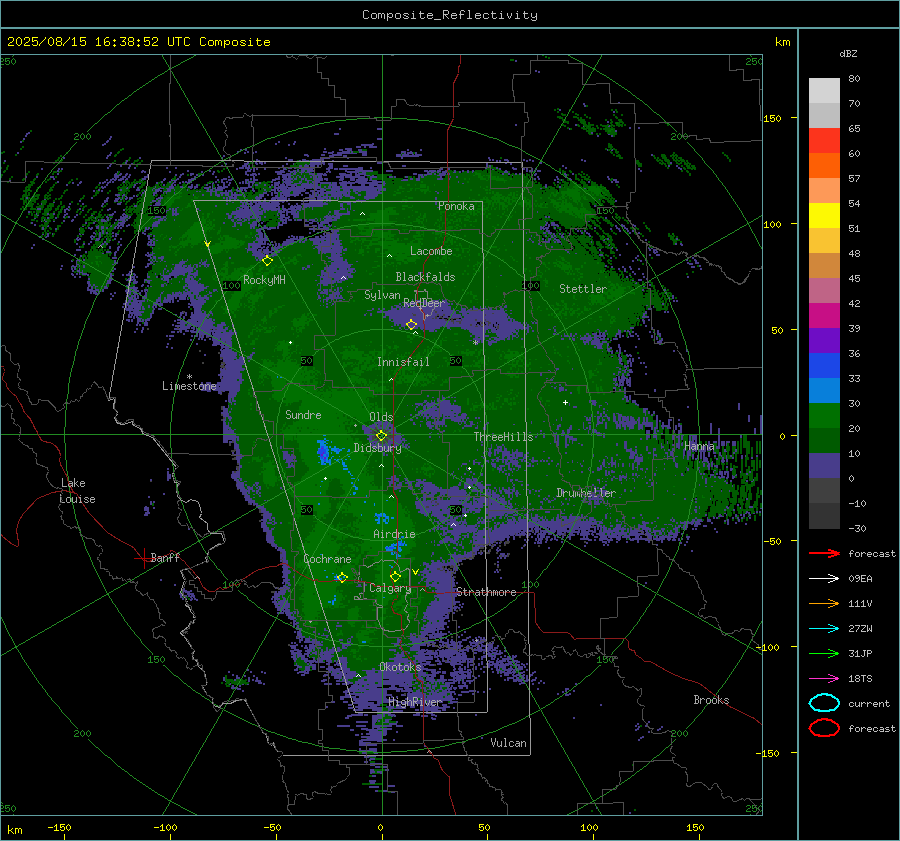Click the red forecast arrow in legend
The image size is (900, 841).
point(824,553)
